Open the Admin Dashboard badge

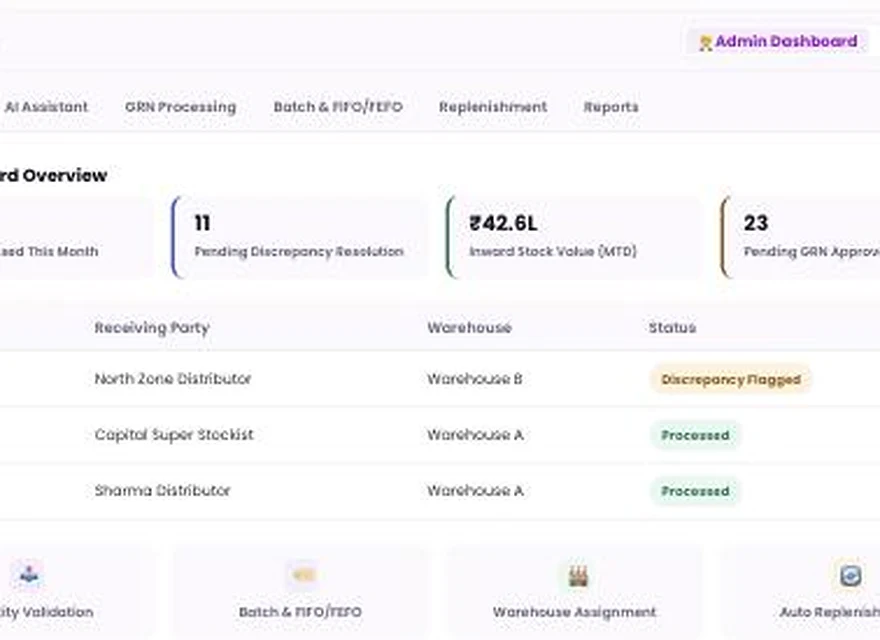click(778, 42)
